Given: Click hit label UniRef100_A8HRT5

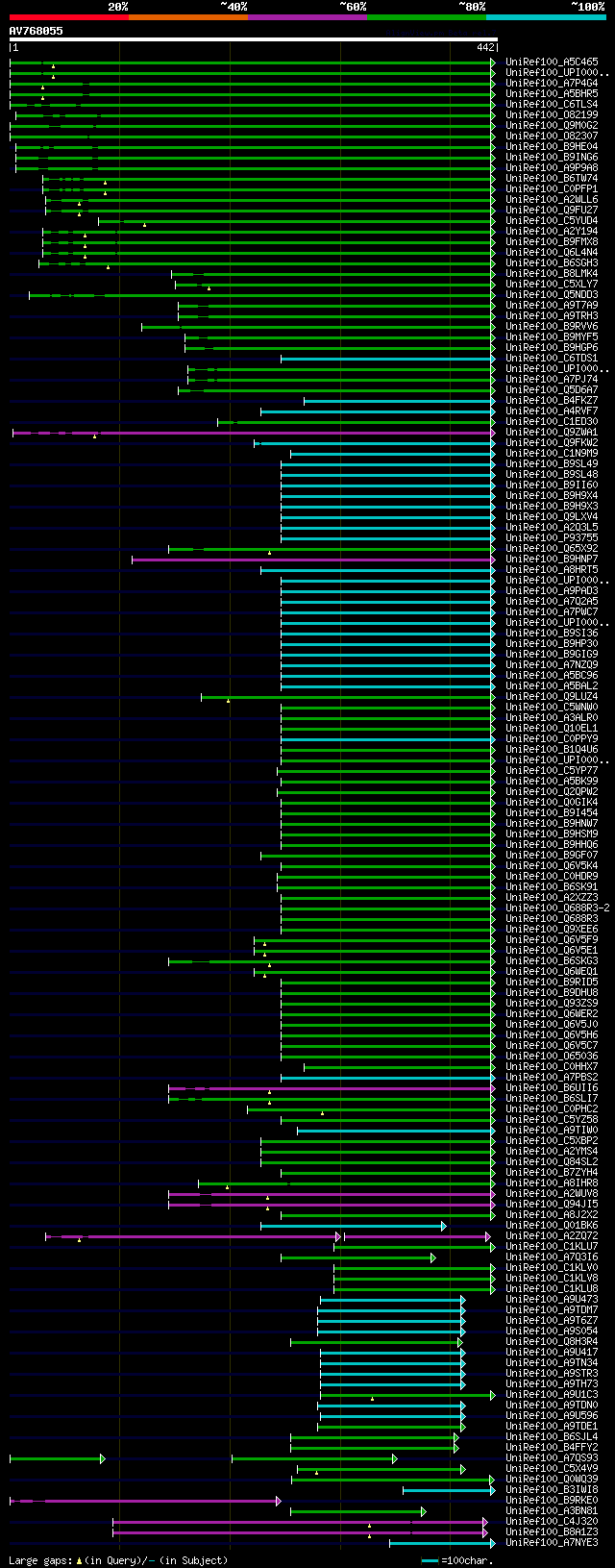Looking at the screenshot, I should coord(552,570).
